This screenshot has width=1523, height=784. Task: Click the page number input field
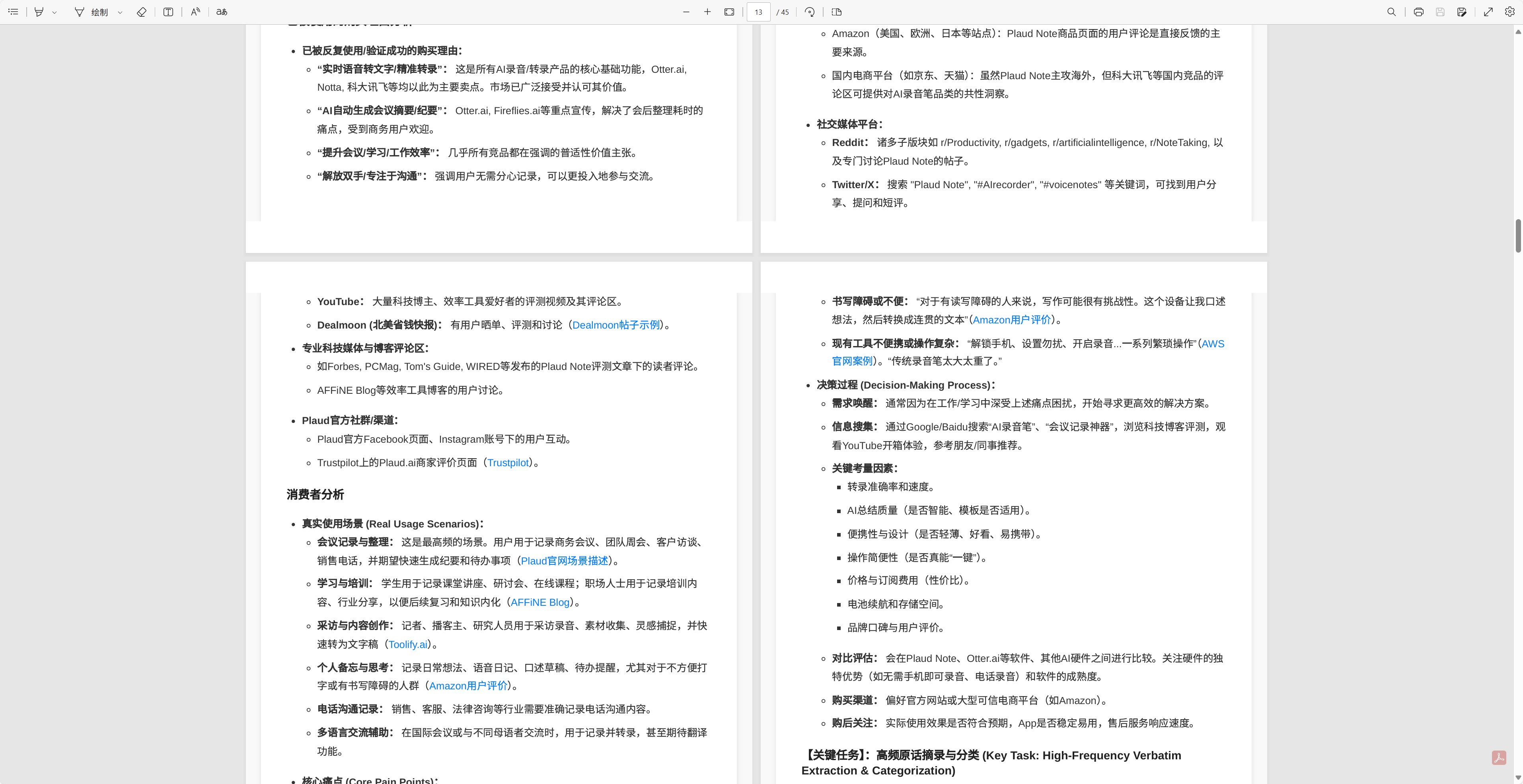pyautogui.click(x=759, y=12)
